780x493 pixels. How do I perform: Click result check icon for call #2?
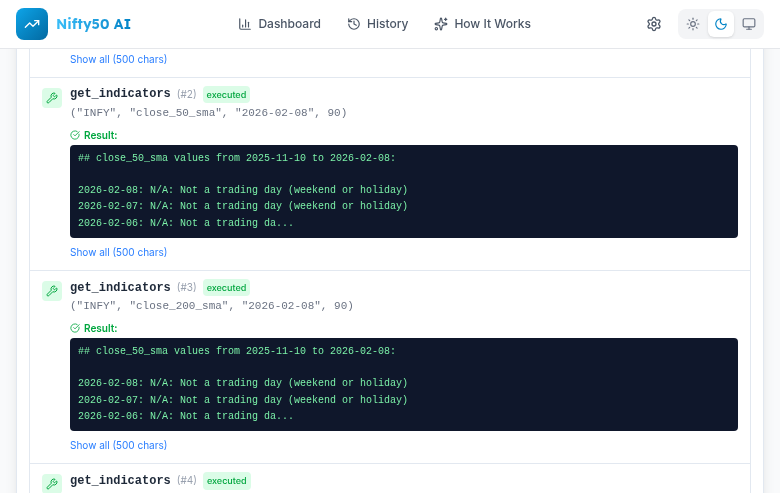click(x=75, y=135)
